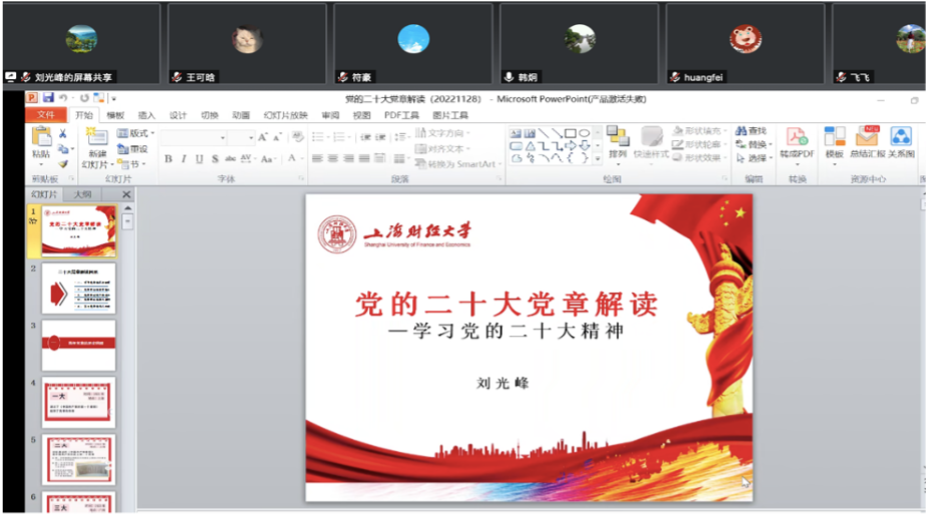Expand the shapes gallery more arrow

pos(598,158)
